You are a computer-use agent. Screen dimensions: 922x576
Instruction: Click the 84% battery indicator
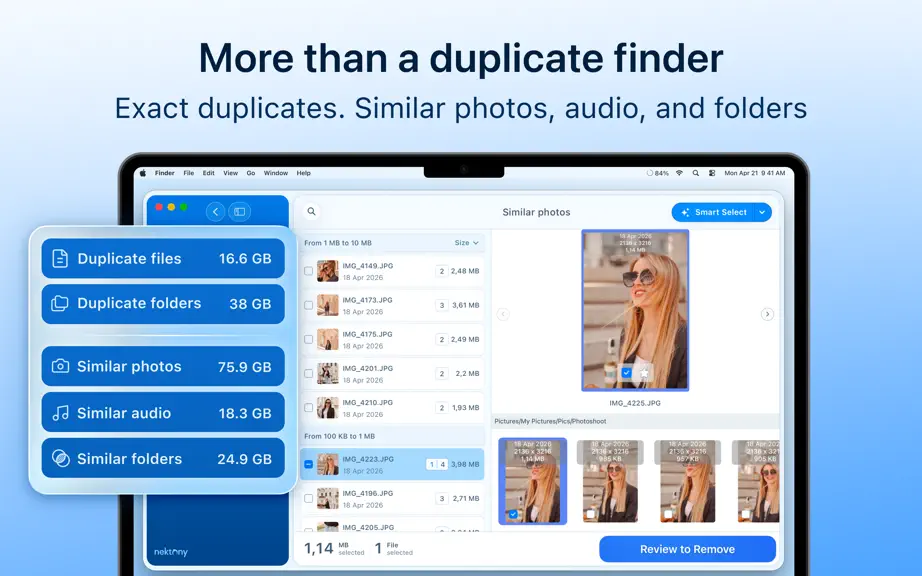(x=658, y=173)
